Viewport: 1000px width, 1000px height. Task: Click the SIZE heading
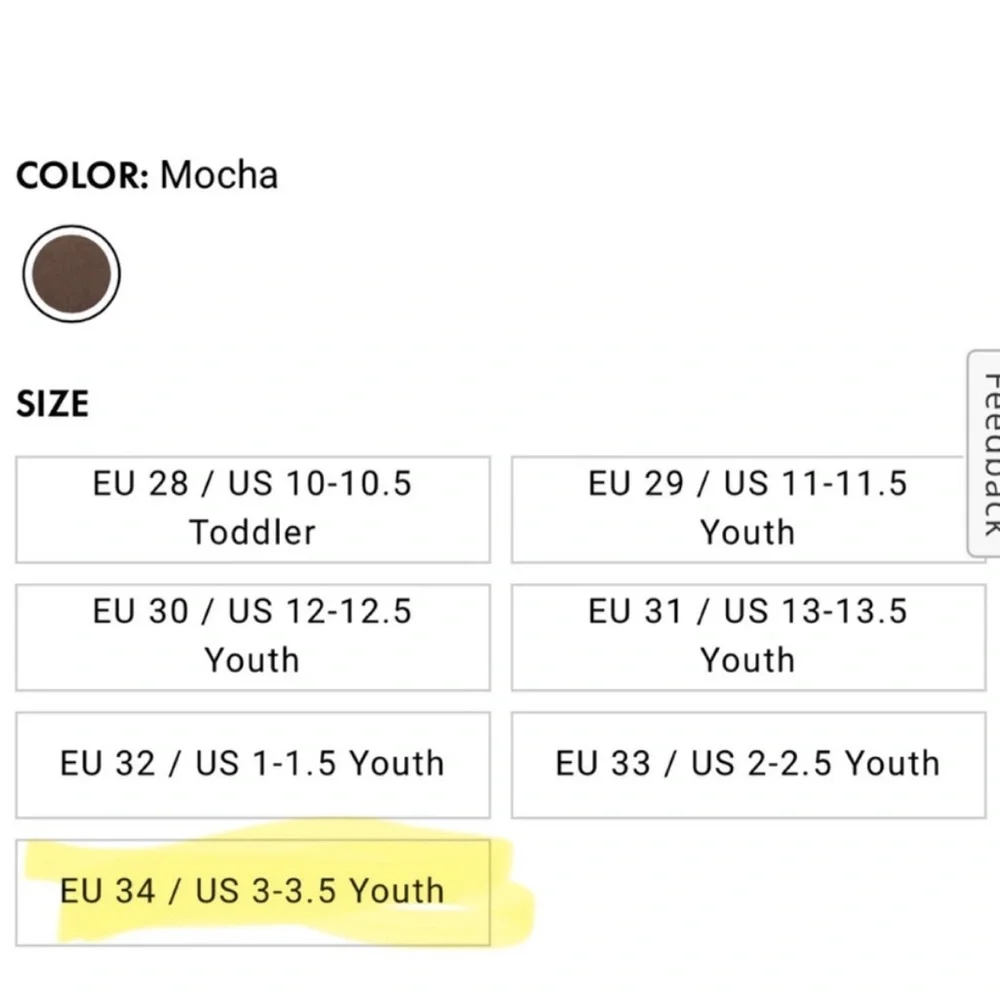click(x=52, y=403)
